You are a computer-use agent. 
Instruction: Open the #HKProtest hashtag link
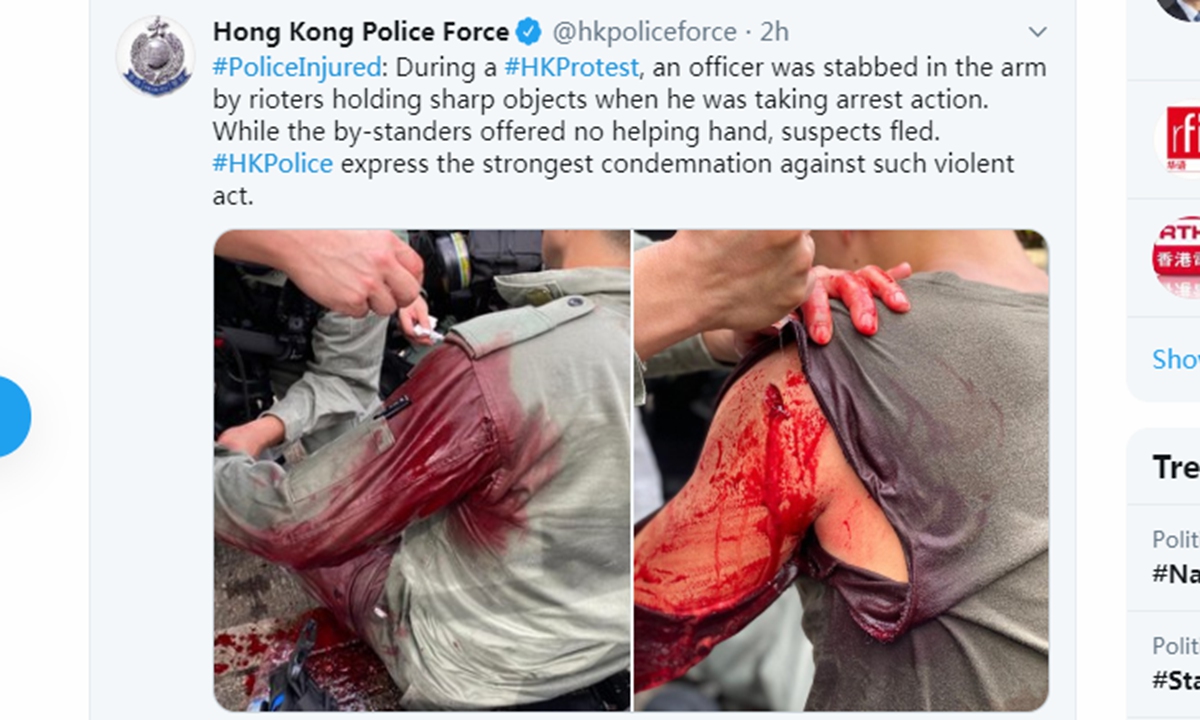pos(571,68)
